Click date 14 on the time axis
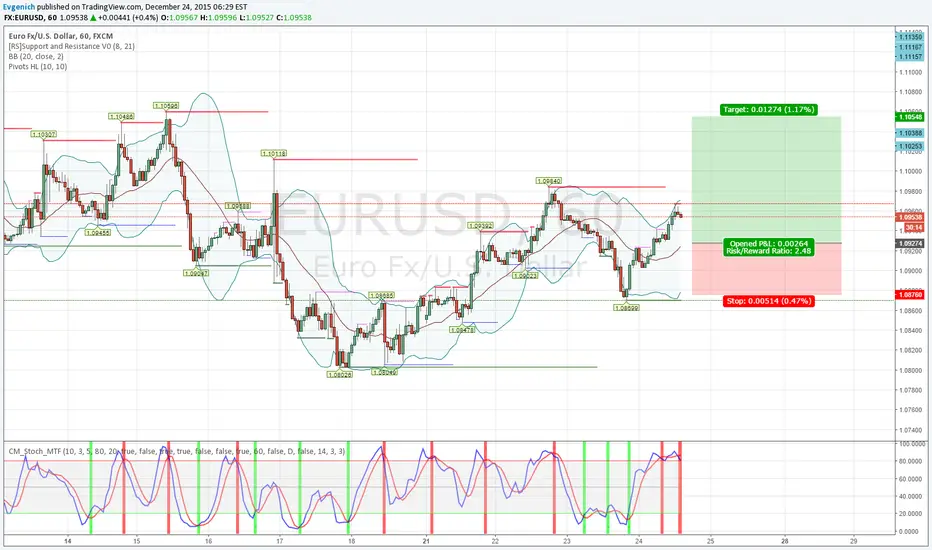 coord(68,541)
